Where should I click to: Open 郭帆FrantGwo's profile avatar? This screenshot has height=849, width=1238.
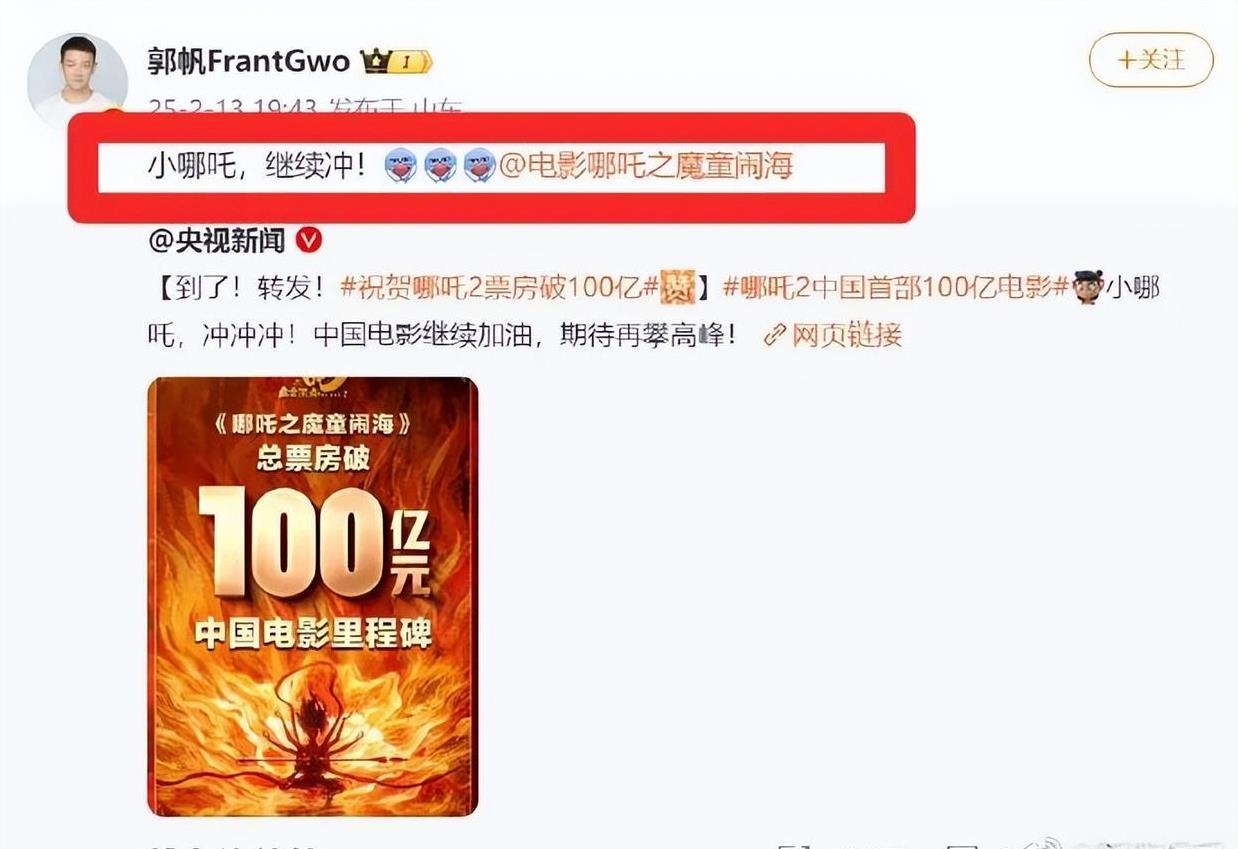(77, 82)
